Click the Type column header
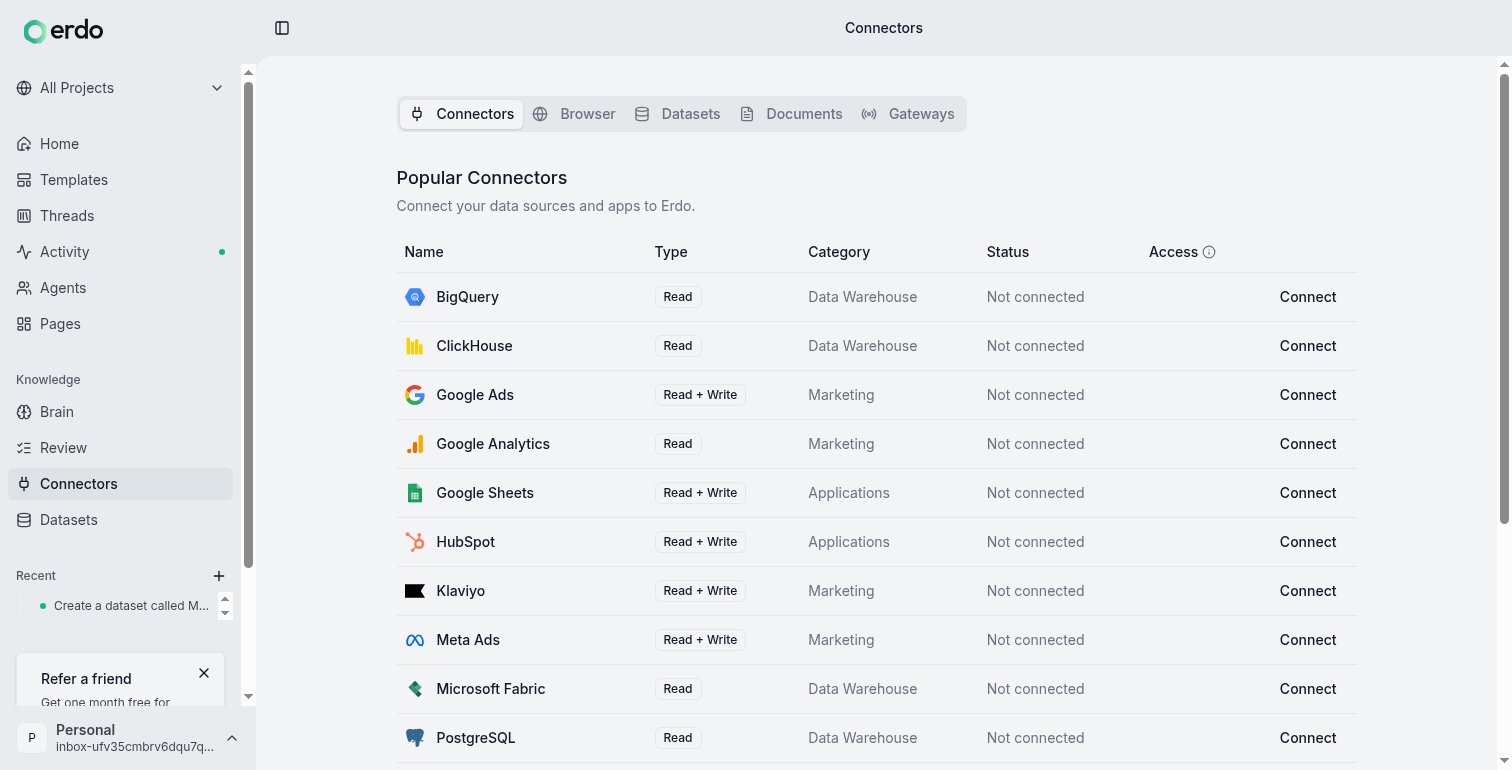This screenshot has height=770, width=1512. click(x=671, y=252)
